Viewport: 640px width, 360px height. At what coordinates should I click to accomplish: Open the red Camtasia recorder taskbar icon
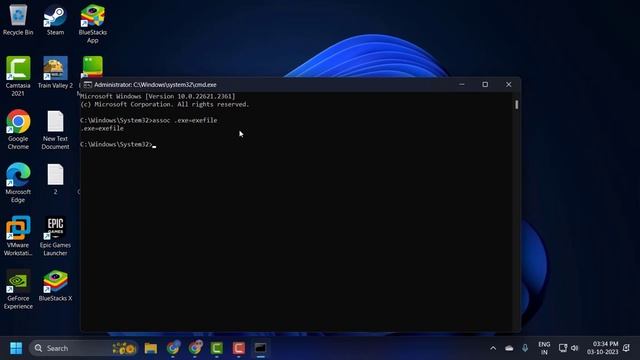click(x=239, y=348)
